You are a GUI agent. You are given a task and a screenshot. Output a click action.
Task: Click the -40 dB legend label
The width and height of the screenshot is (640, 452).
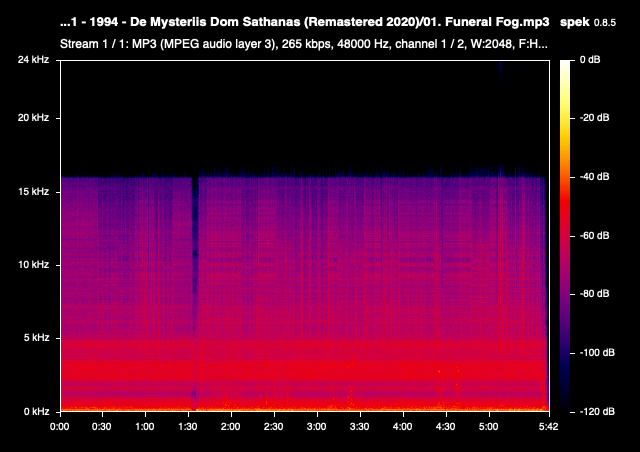pyautogui.click(x=595, y=177)
